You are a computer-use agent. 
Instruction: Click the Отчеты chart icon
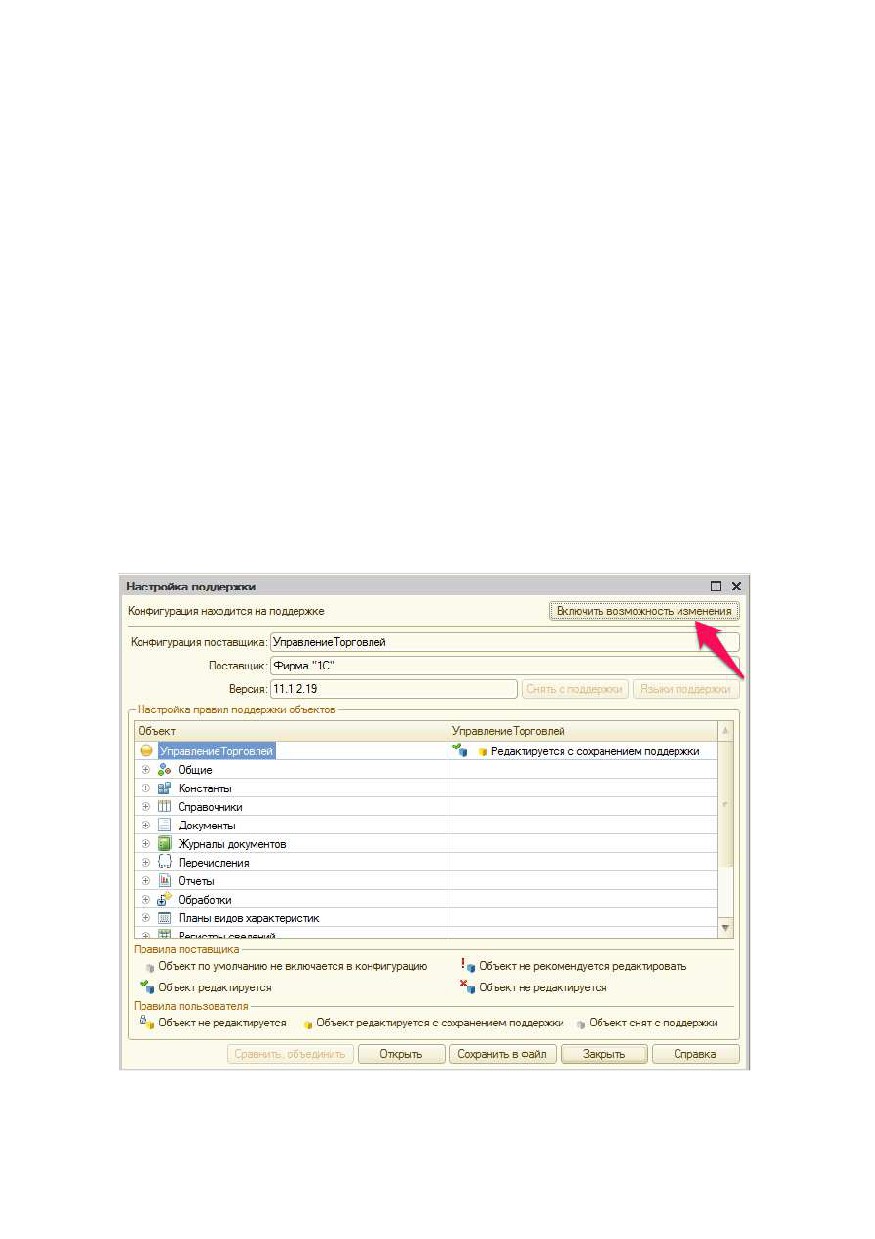(165, 881)
